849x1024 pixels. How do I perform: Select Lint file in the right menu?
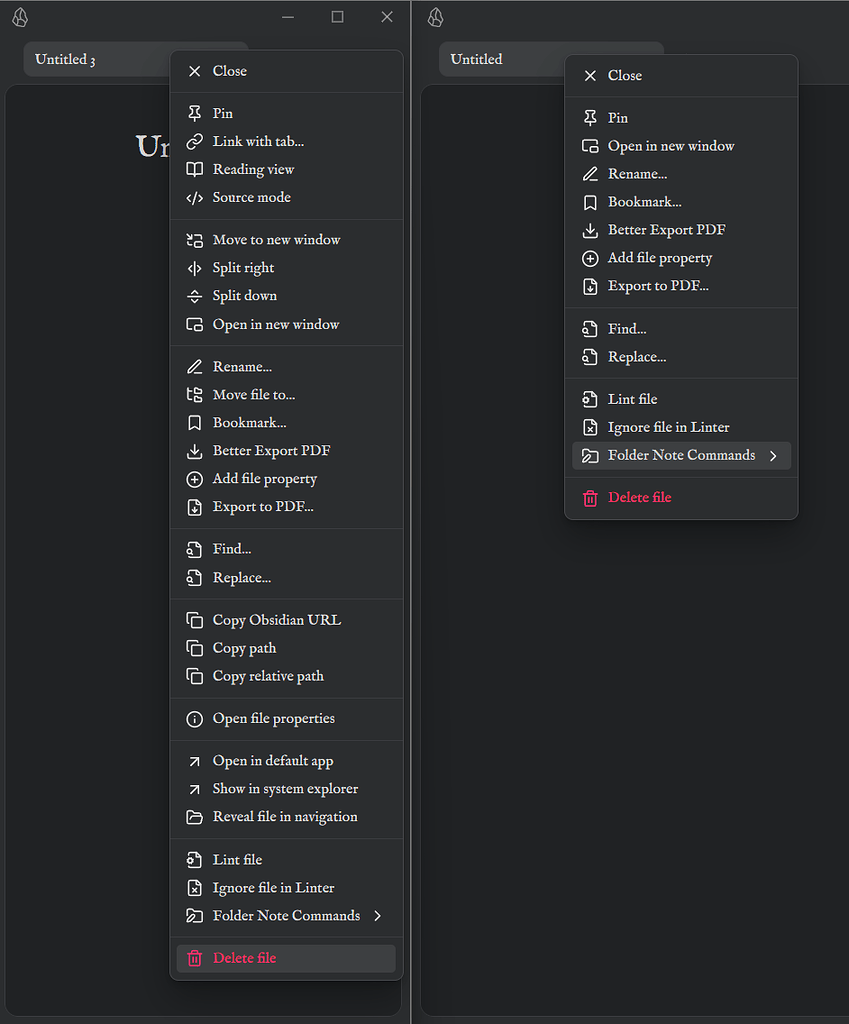click(x=681, y=400)
